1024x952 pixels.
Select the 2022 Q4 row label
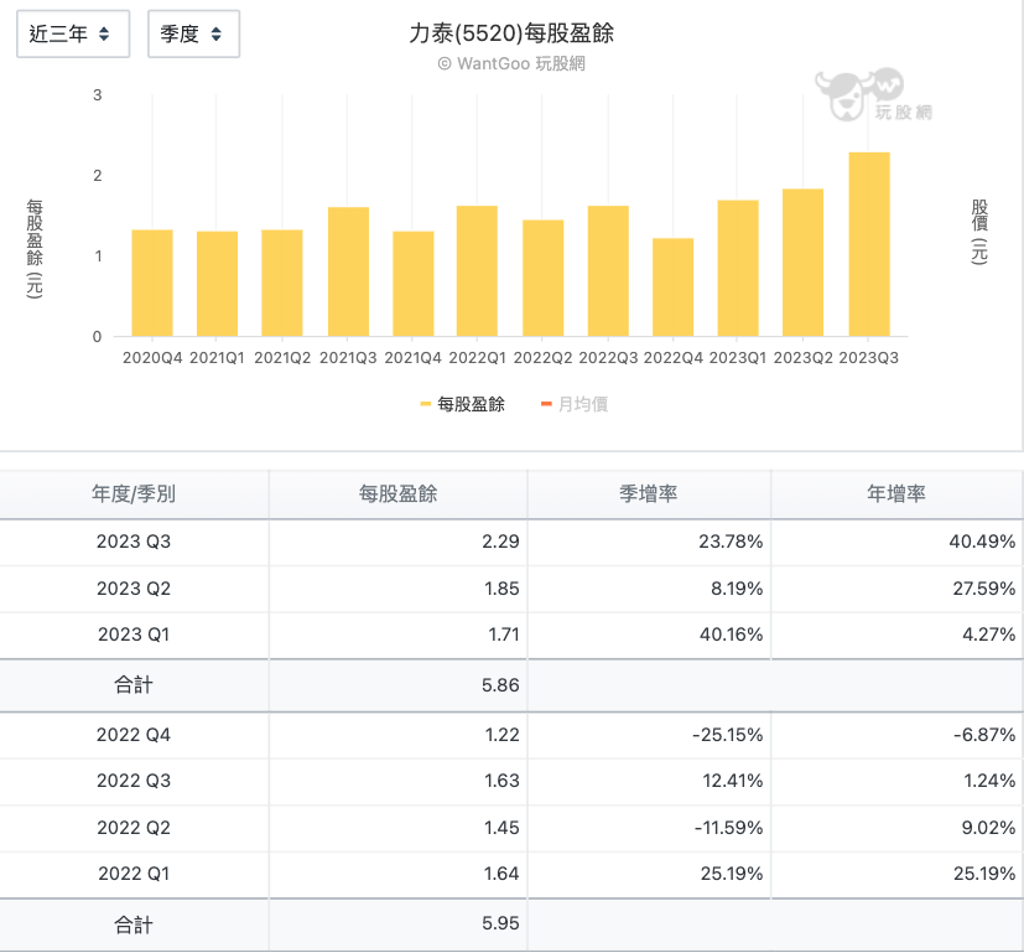134,735
